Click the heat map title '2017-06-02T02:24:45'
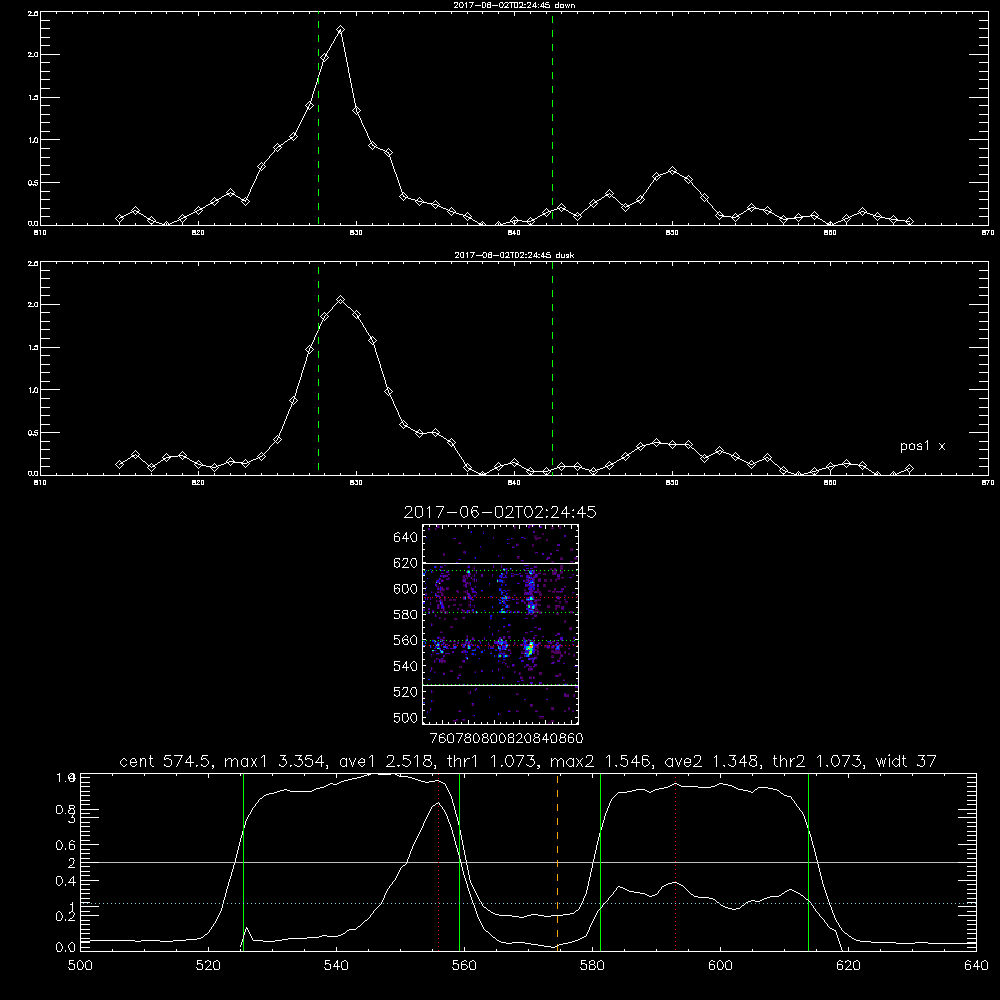Viewport: 1000px width, 1000px height. coord(500,512)
